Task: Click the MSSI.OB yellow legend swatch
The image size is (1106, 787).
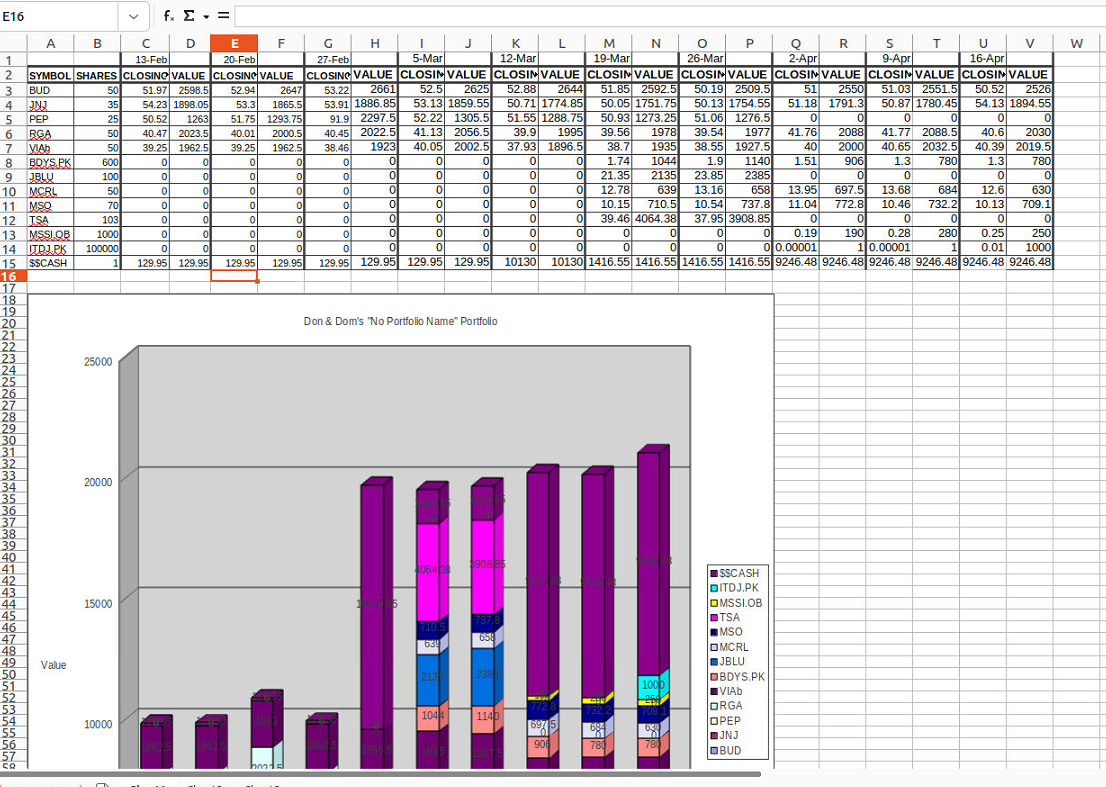Action: [x=714, y=603]
